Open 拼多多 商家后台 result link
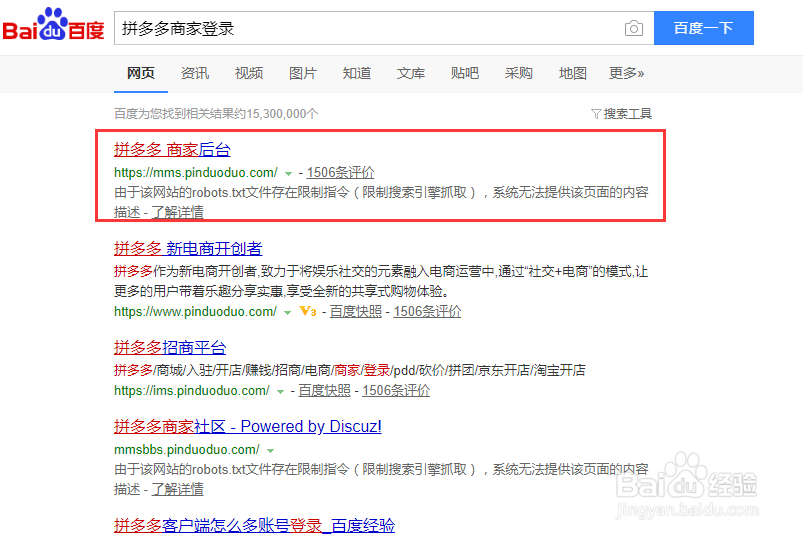Image resolution: width=803 pixels, height=538 pixels. click(172, 149)
